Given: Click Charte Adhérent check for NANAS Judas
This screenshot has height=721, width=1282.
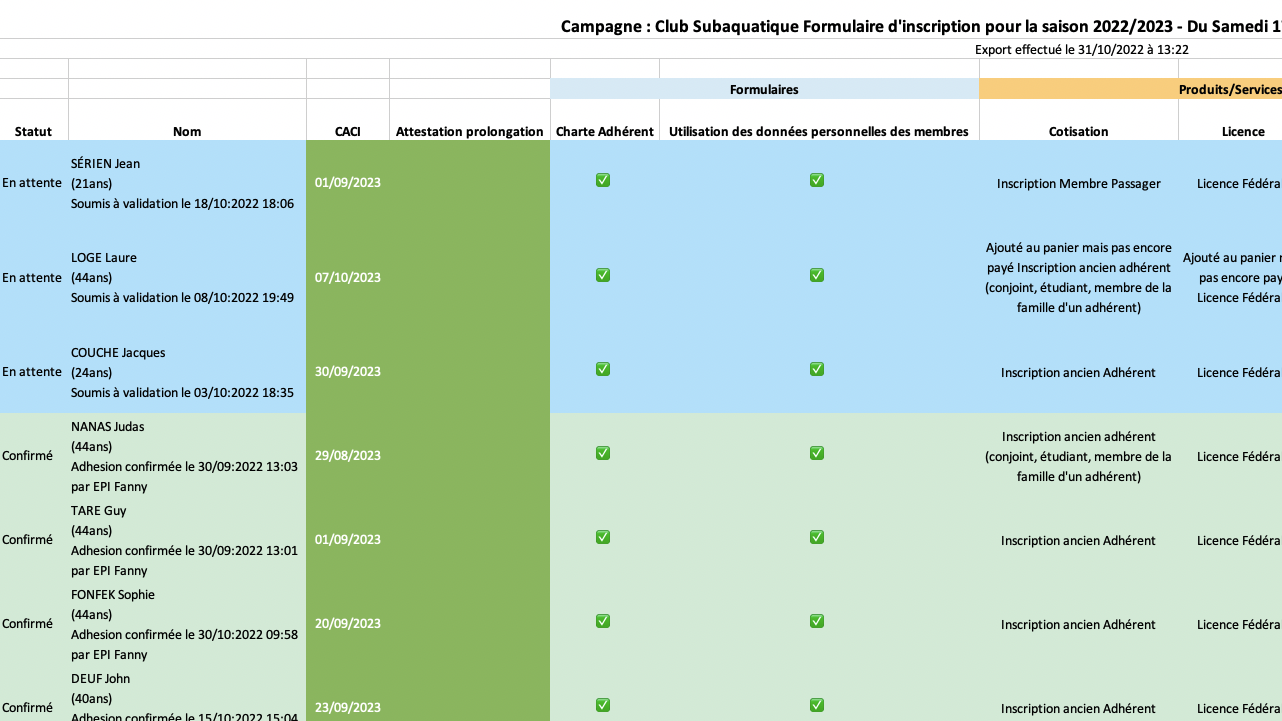Looking at the screenshot, I should tap(603, 453).
